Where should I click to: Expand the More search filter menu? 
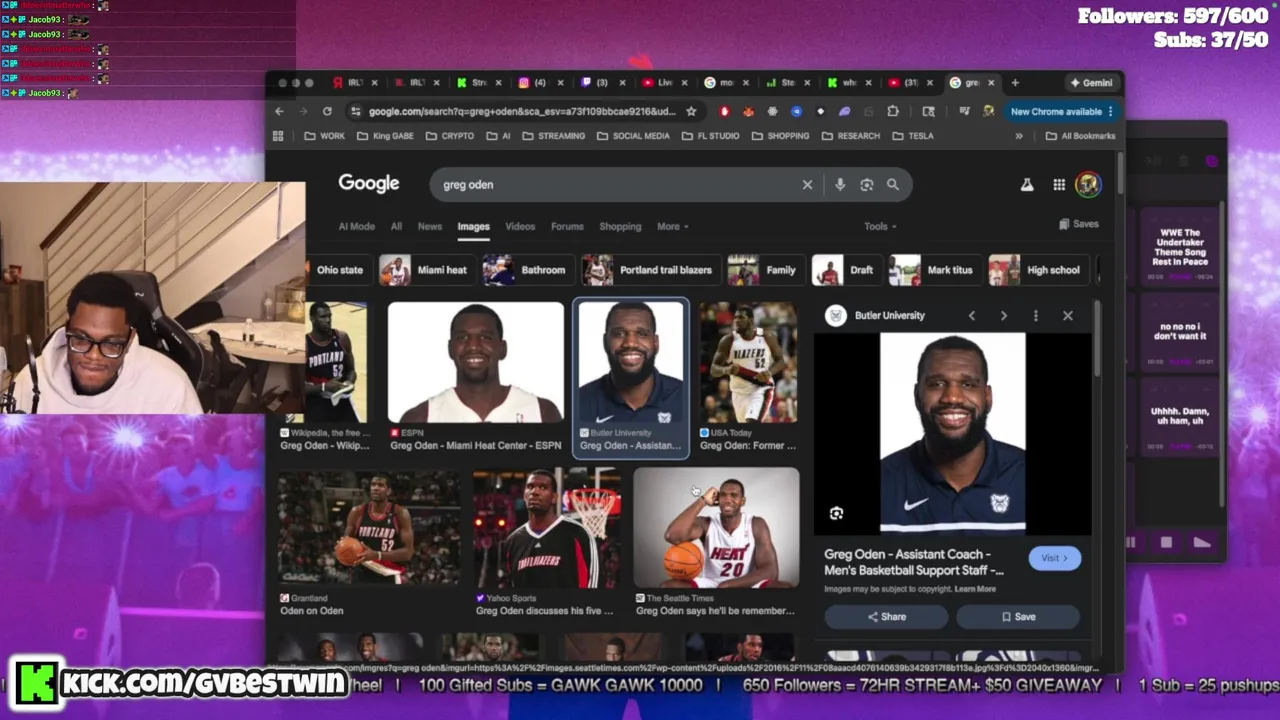point(672,227)
